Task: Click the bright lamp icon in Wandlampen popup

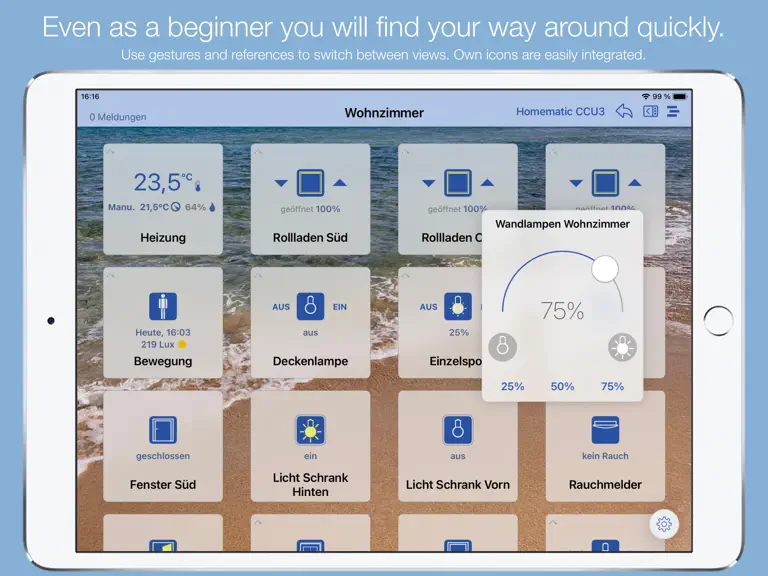Action: 623,347
